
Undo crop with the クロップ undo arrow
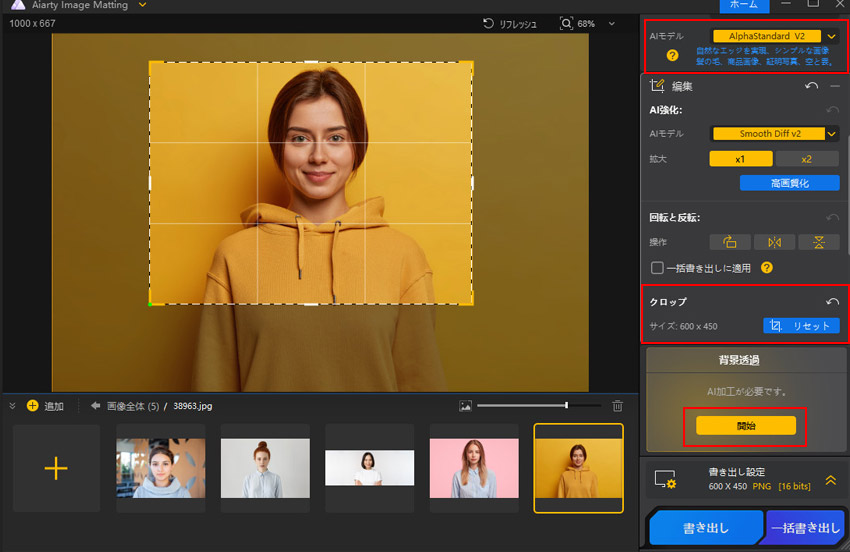pos(833,302)
